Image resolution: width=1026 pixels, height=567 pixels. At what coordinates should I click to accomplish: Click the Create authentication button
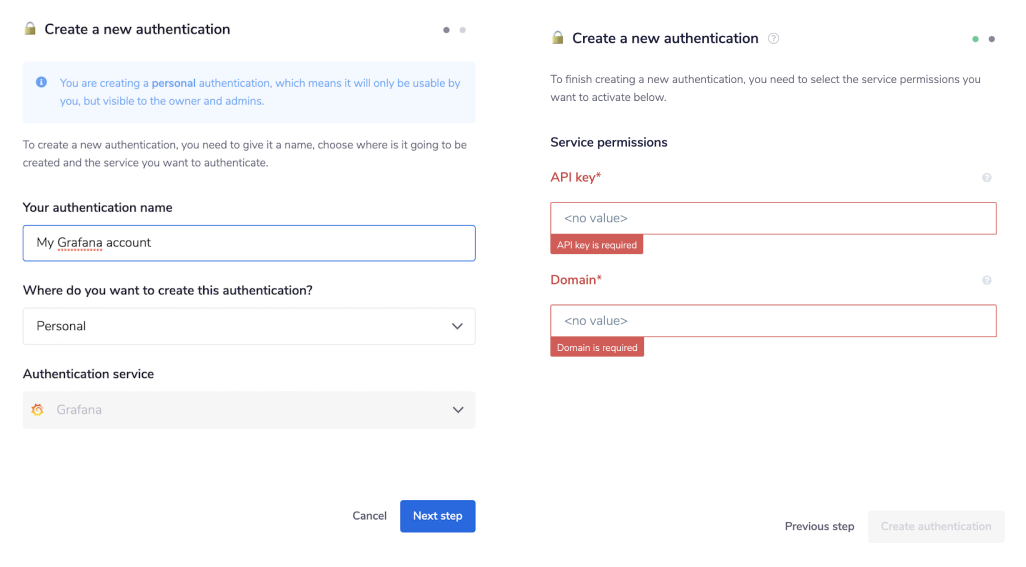(x=935, y=526)
